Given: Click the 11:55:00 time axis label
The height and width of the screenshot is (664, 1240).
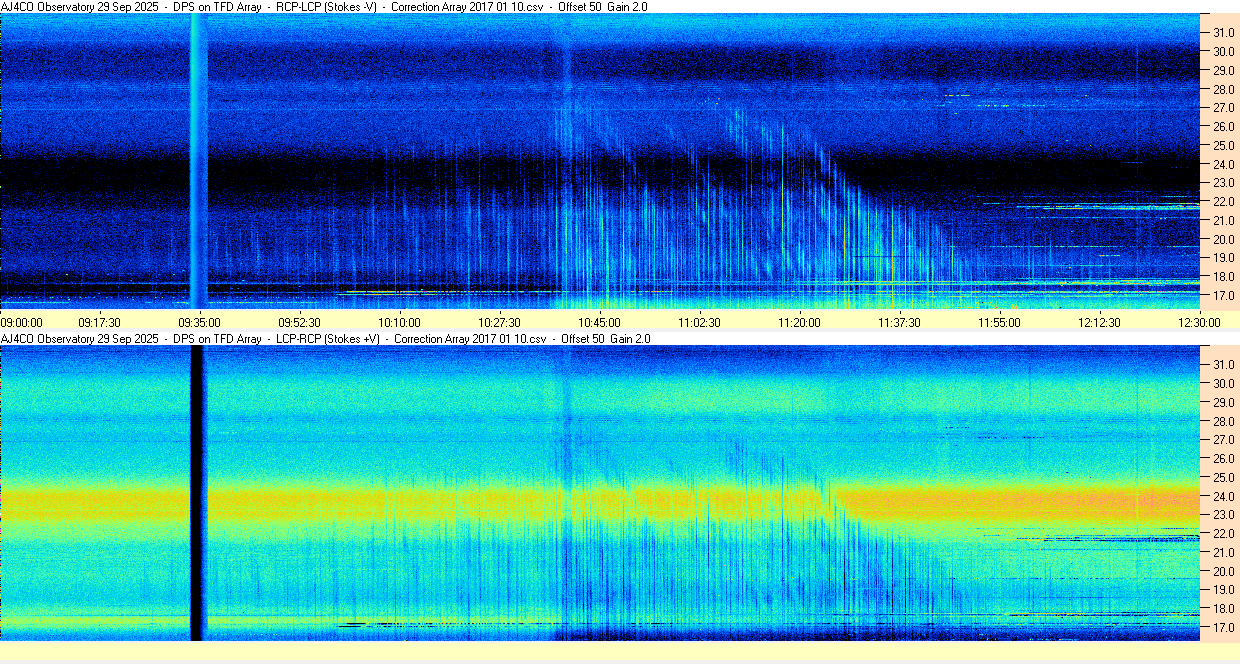Looking at the screenshot, I should point(999,322).
